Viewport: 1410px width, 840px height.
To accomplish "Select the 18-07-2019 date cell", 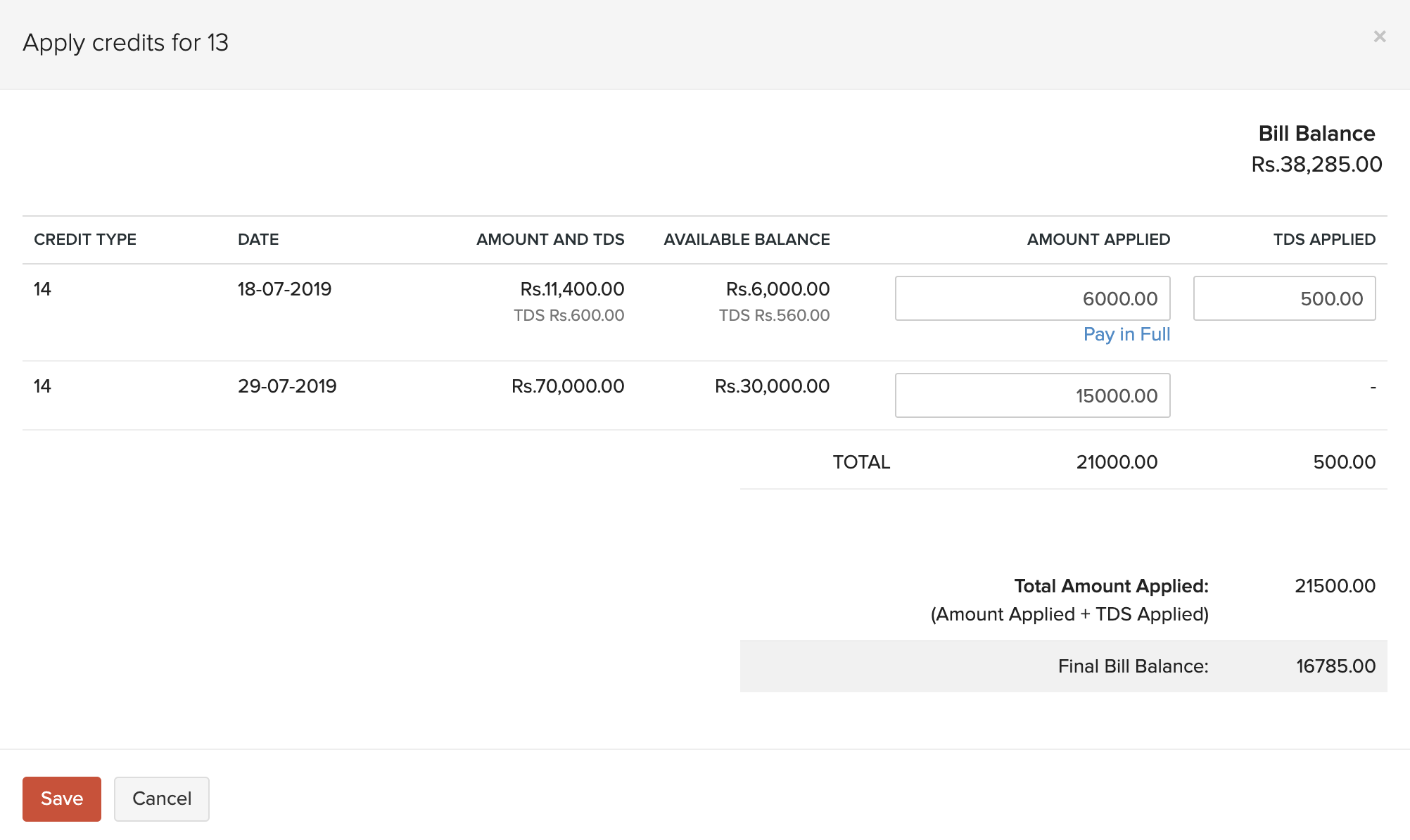I will [x=284, y=289].
